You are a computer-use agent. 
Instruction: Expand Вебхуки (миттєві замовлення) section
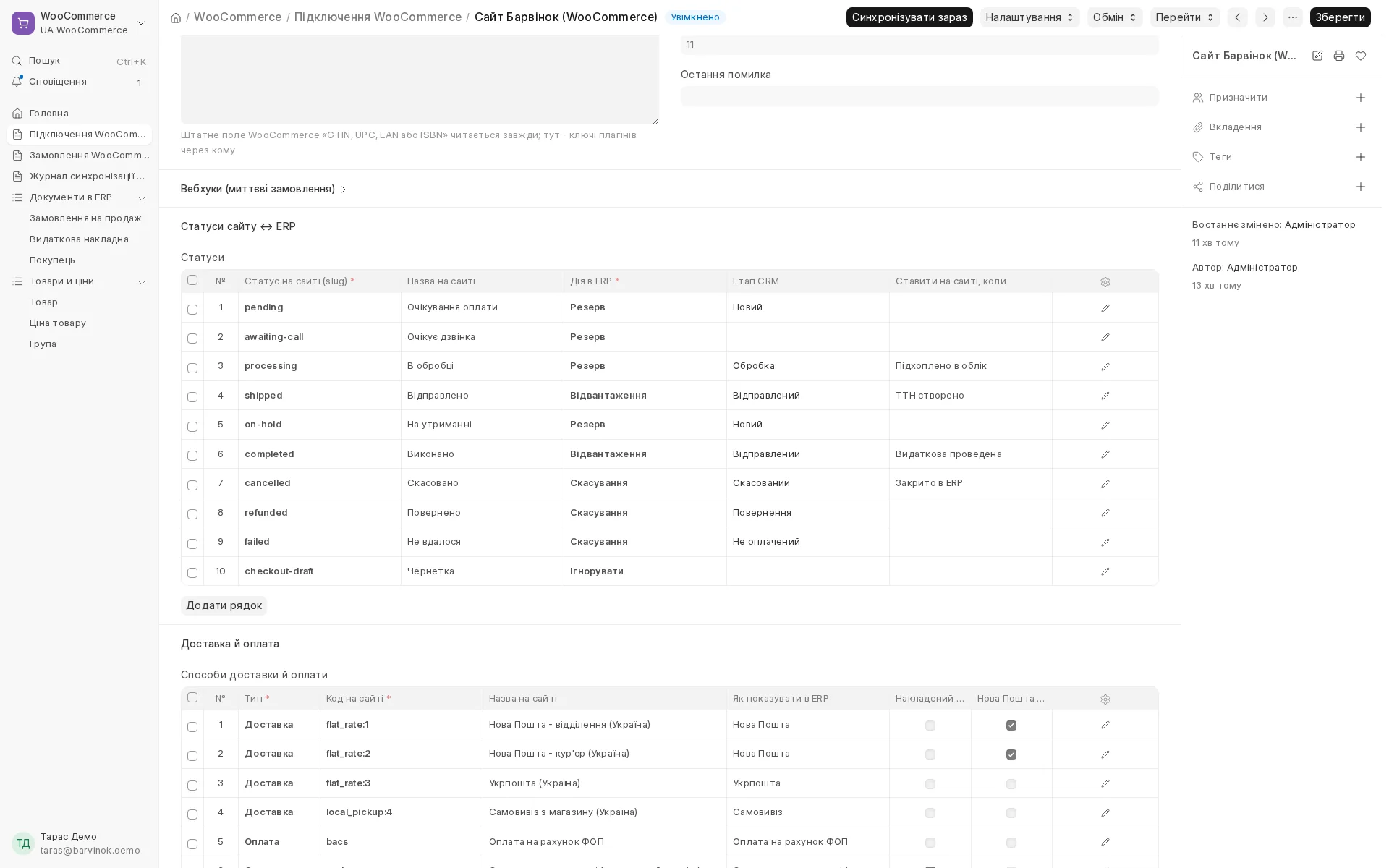pyautogui.click(x=264, y=189)
